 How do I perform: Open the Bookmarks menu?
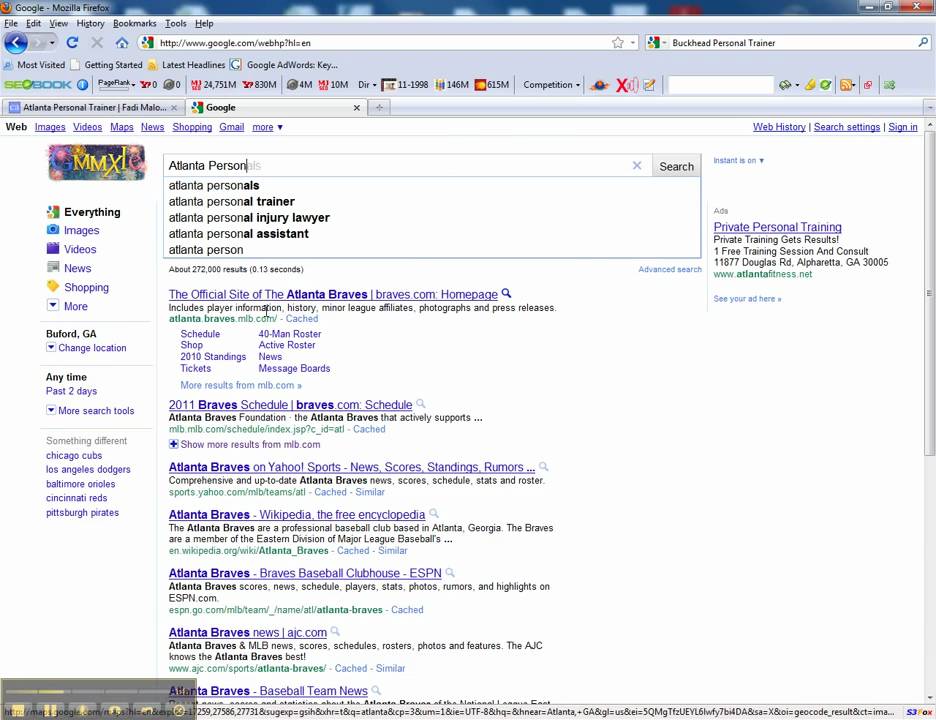[134, 23]
